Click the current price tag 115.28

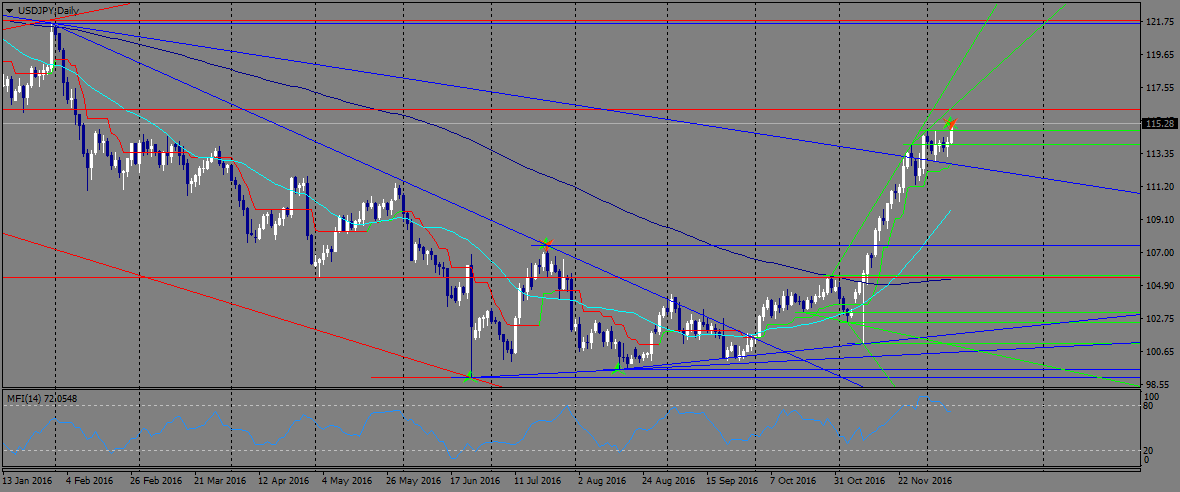[x=1159, y=123]
